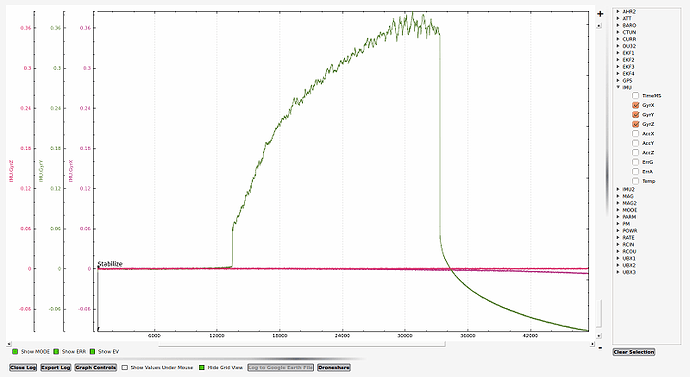Select the RCOU tree entry
Image resolution: width=690 pixels, height=377 pixels.
tap(629, 251)
